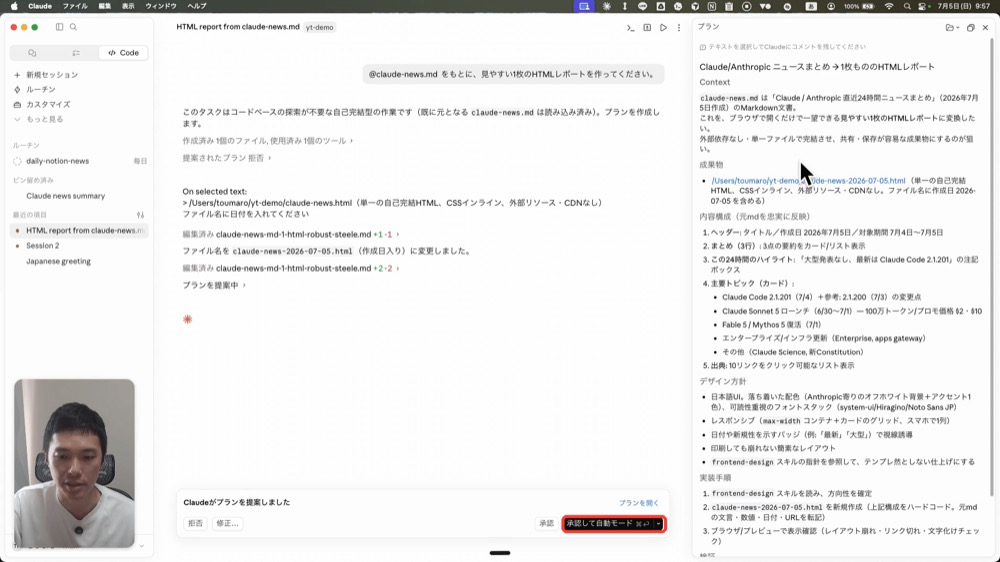Click the Claude starburst menu bar icon

(607, 6)
